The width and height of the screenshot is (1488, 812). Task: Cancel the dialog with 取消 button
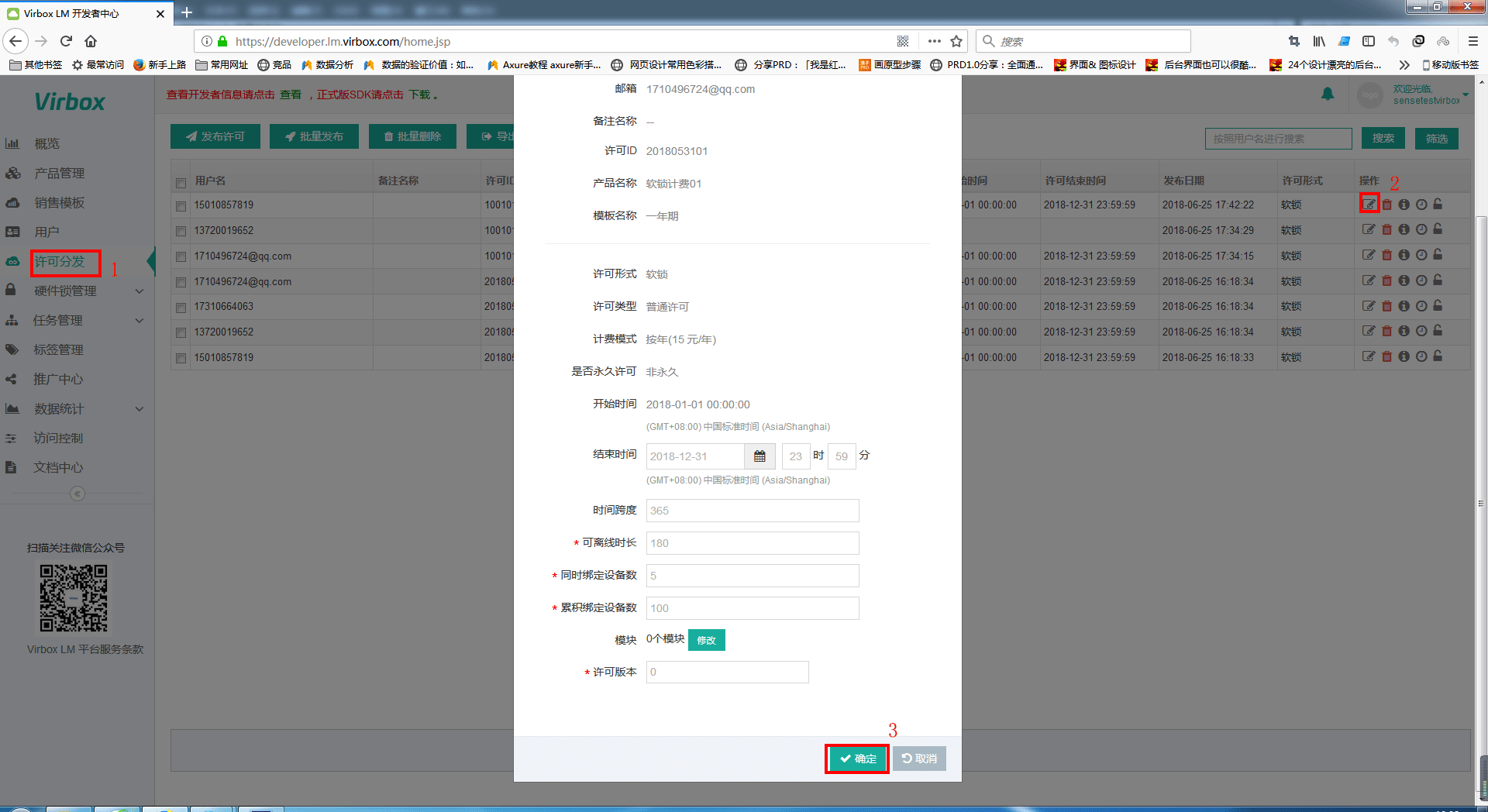point(919,759)
